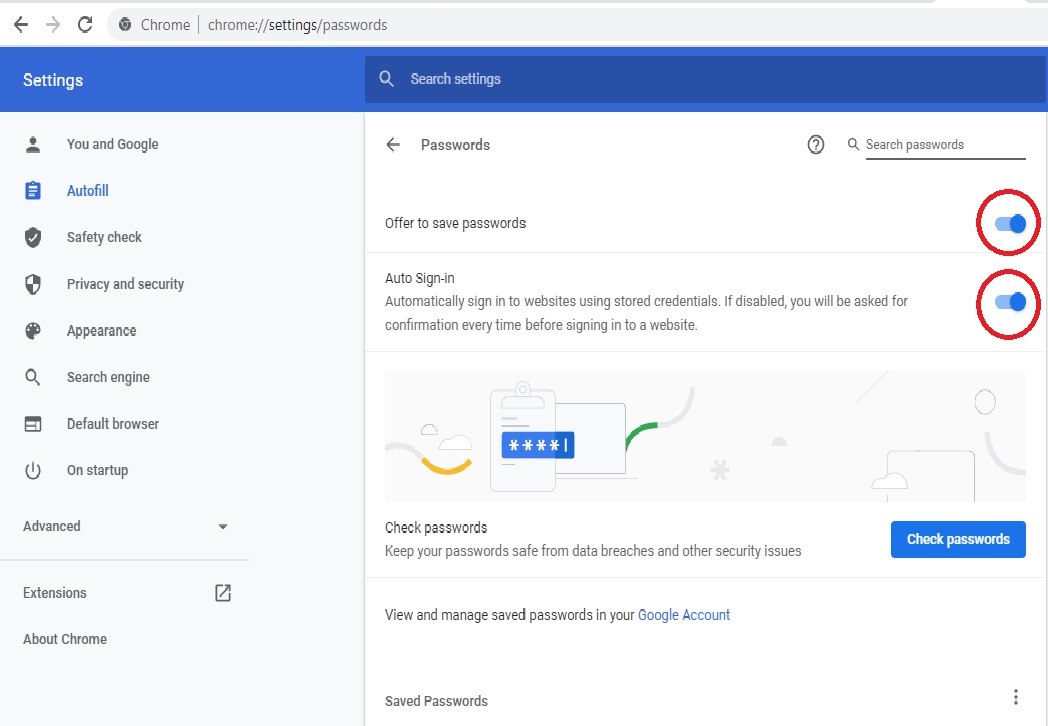This screenshot has height=726, width=1048.
Task: Open Safety check section
Action: click(104, 237)
